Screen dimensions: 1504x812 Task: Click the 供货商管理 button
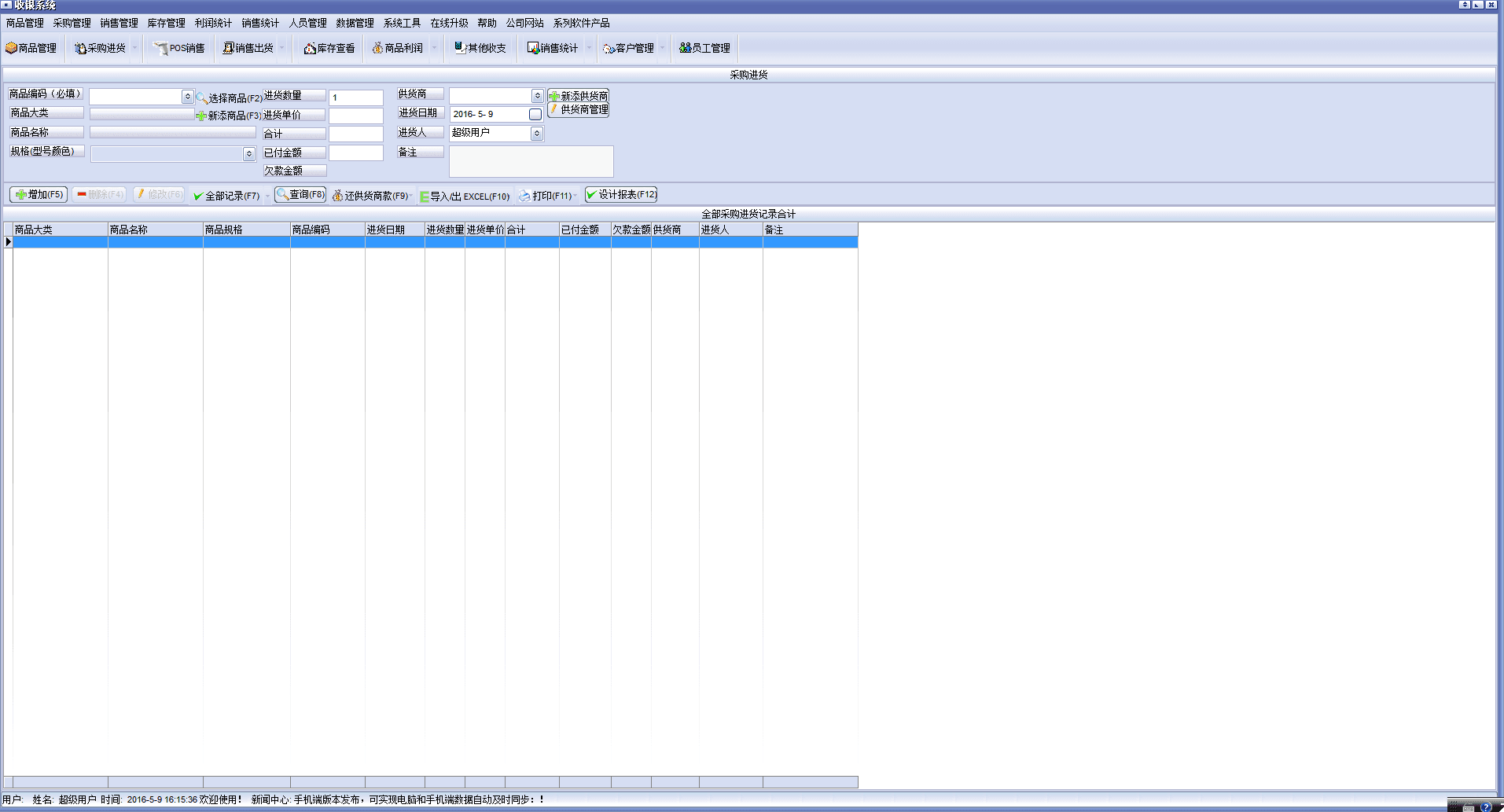pyautogui.click(x=579, y=110)
